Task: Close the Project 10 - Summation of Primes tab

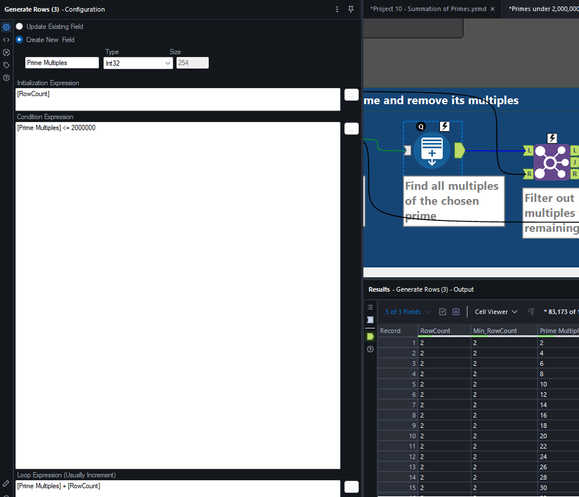Action: [493, 9]
